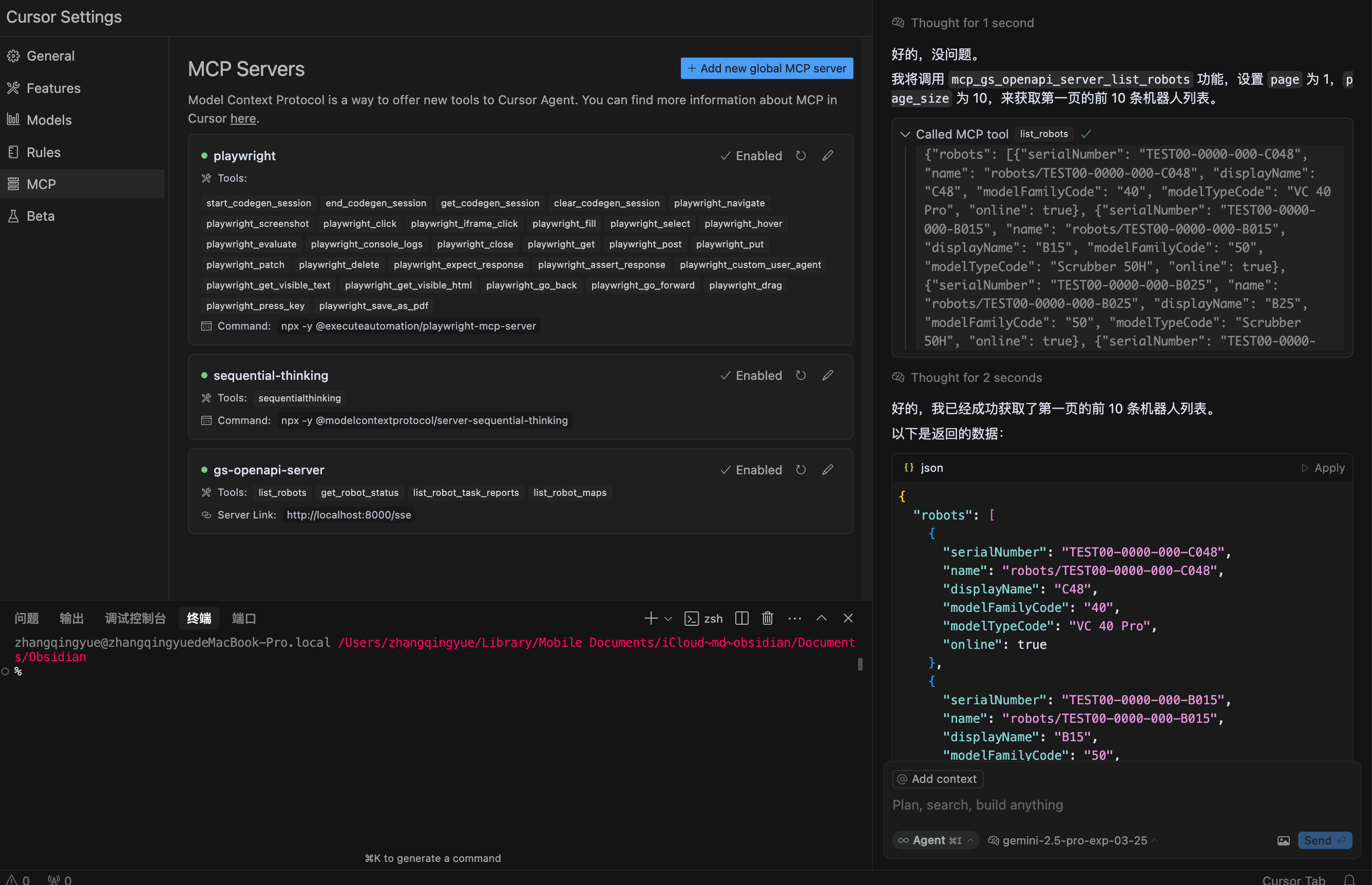Select Rules in the settings sidebar
The image size is (1372, 885).
click(x=44, y=152)
